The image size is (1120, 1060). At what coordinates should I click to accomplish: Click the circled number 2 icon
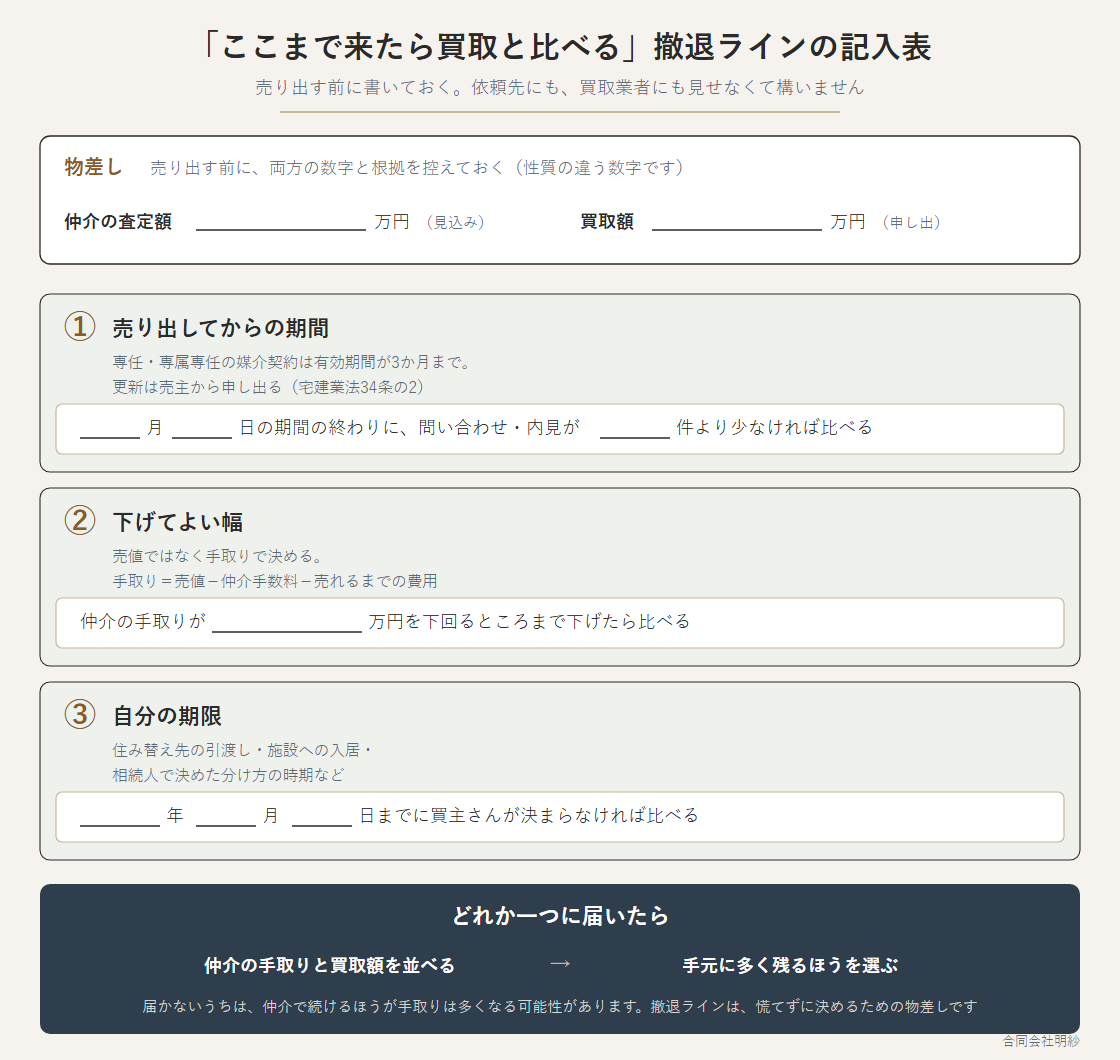coord(80,521)
